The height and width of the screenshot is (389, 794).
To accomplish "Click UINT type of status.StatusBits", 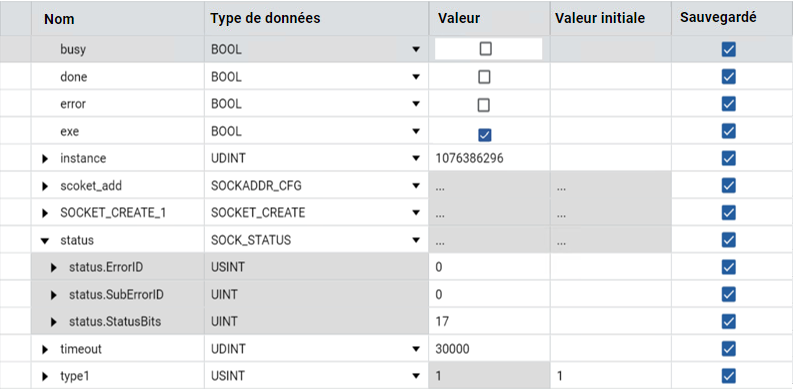I will (x=224, y=322).
